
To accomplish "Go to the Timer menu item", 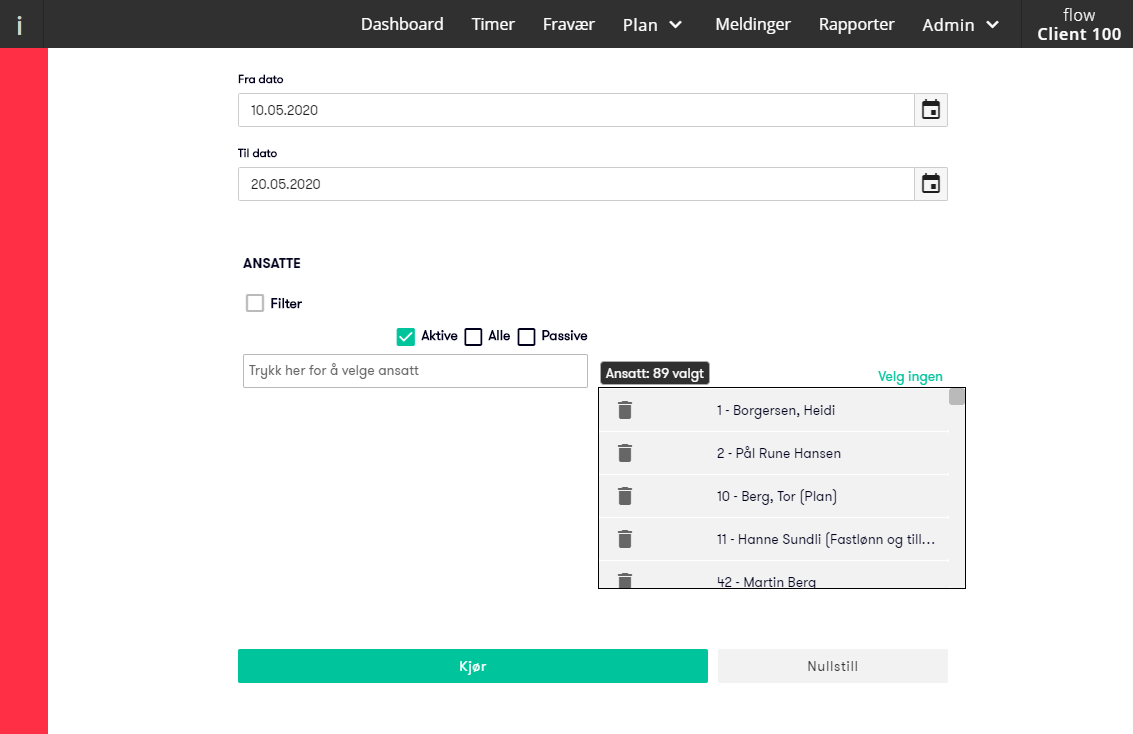I will (x=494, y=25).
